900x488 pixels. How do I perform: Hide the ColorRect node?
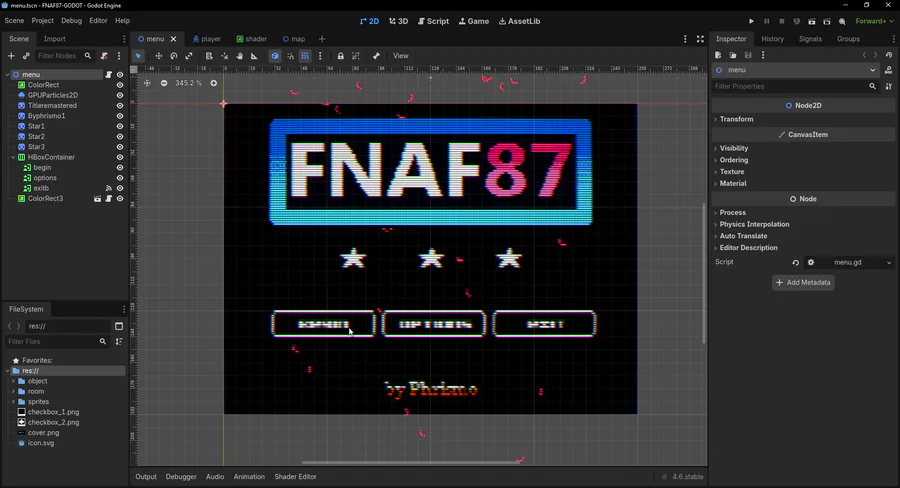pyautogui.click(x=120, y=85)
